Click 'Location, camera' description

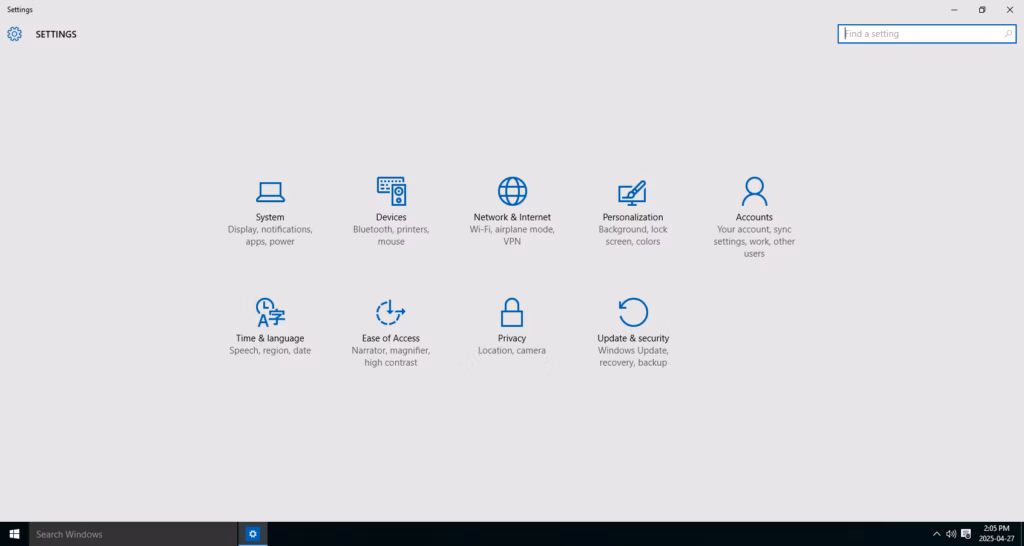click(512, 351)
